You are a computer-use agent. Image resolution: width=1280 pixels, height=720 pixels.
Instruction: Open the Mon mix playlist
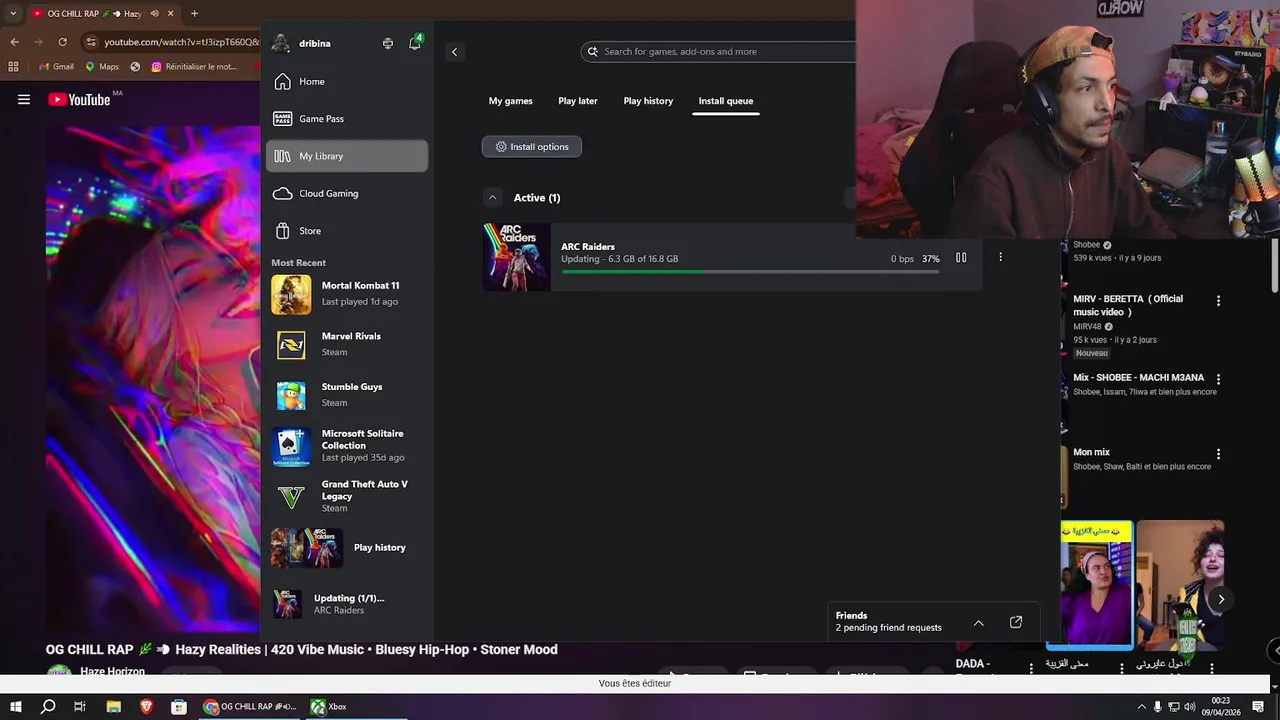pos(1091,452)
